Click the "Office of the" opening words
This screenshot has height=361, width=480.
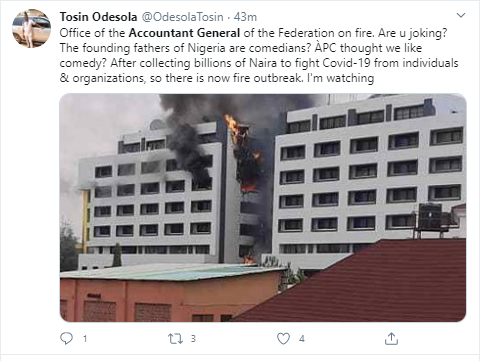pos(92,33)
